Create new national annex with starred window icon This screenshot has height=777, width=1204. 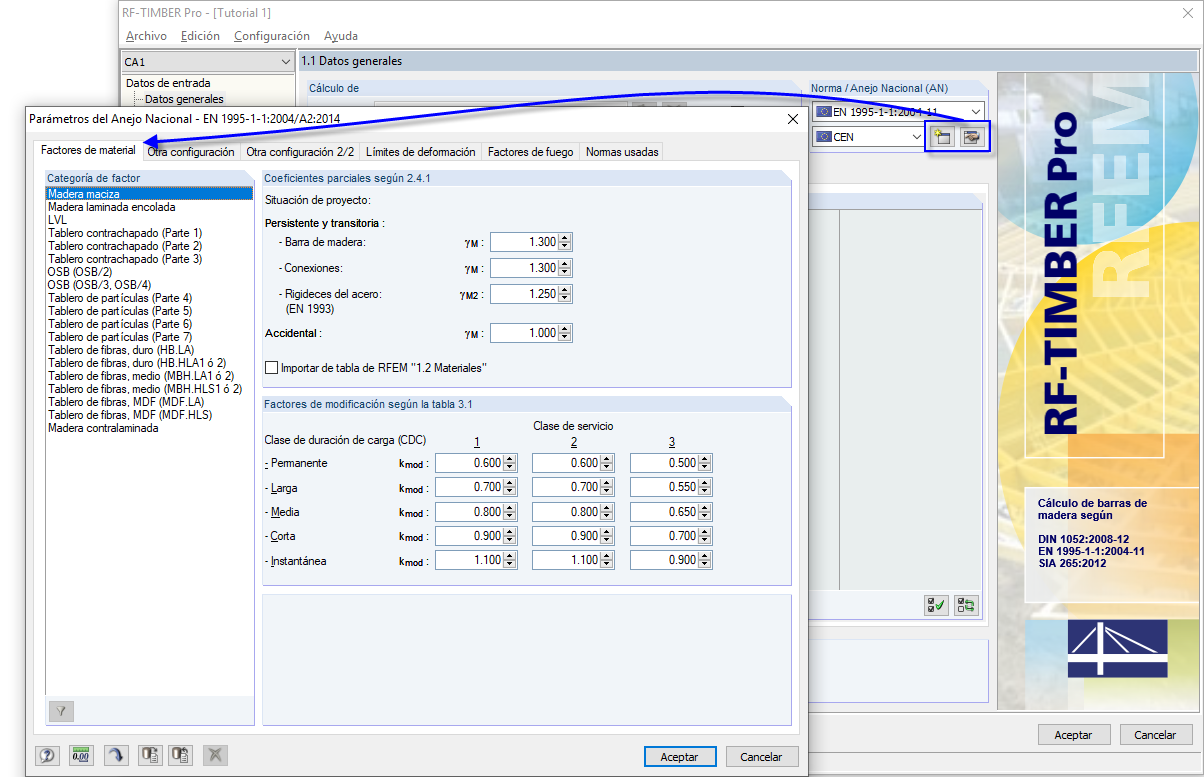(941, 137)
